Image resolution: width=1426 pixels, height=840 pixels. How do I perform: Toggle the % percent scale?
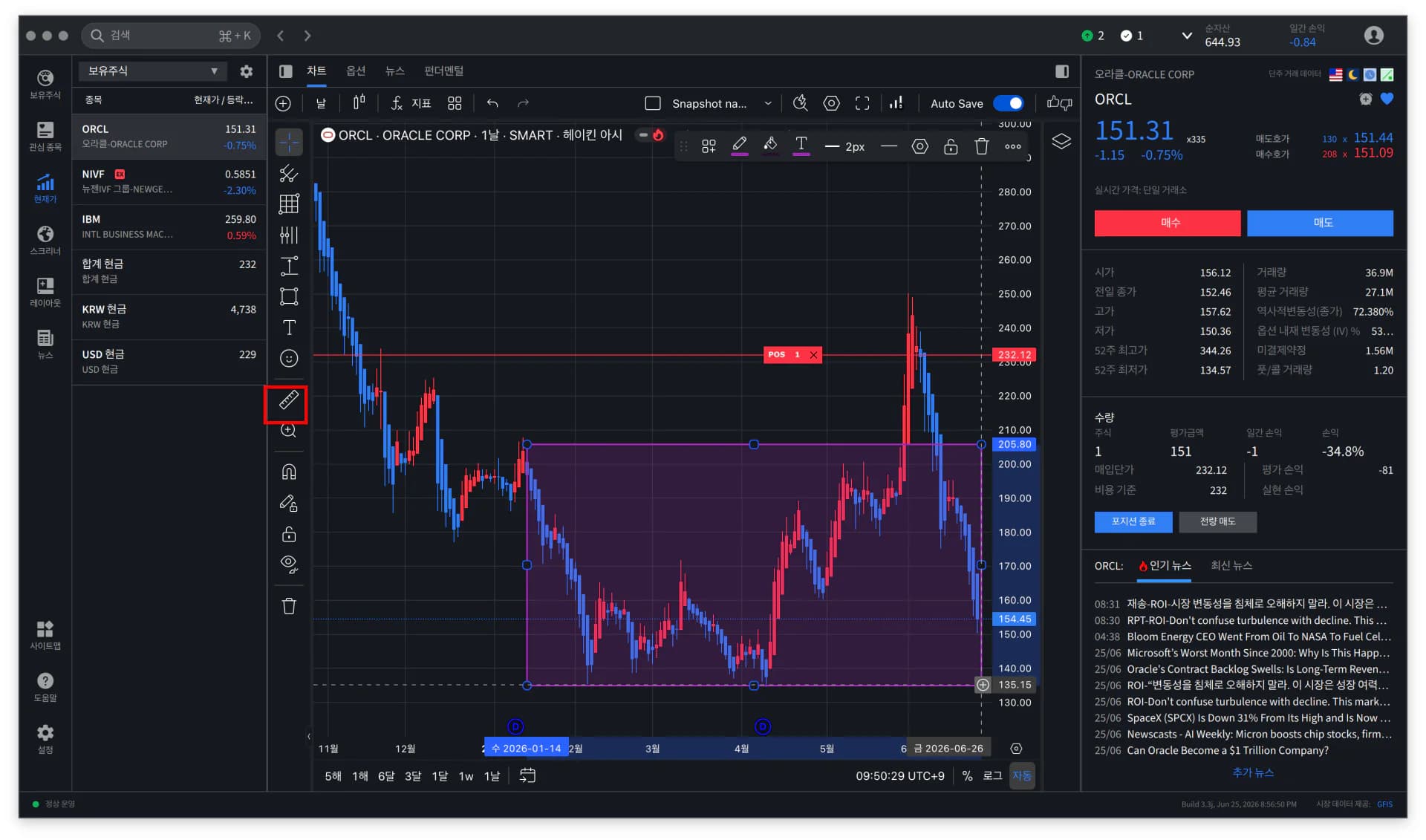(x=967, y=775)
